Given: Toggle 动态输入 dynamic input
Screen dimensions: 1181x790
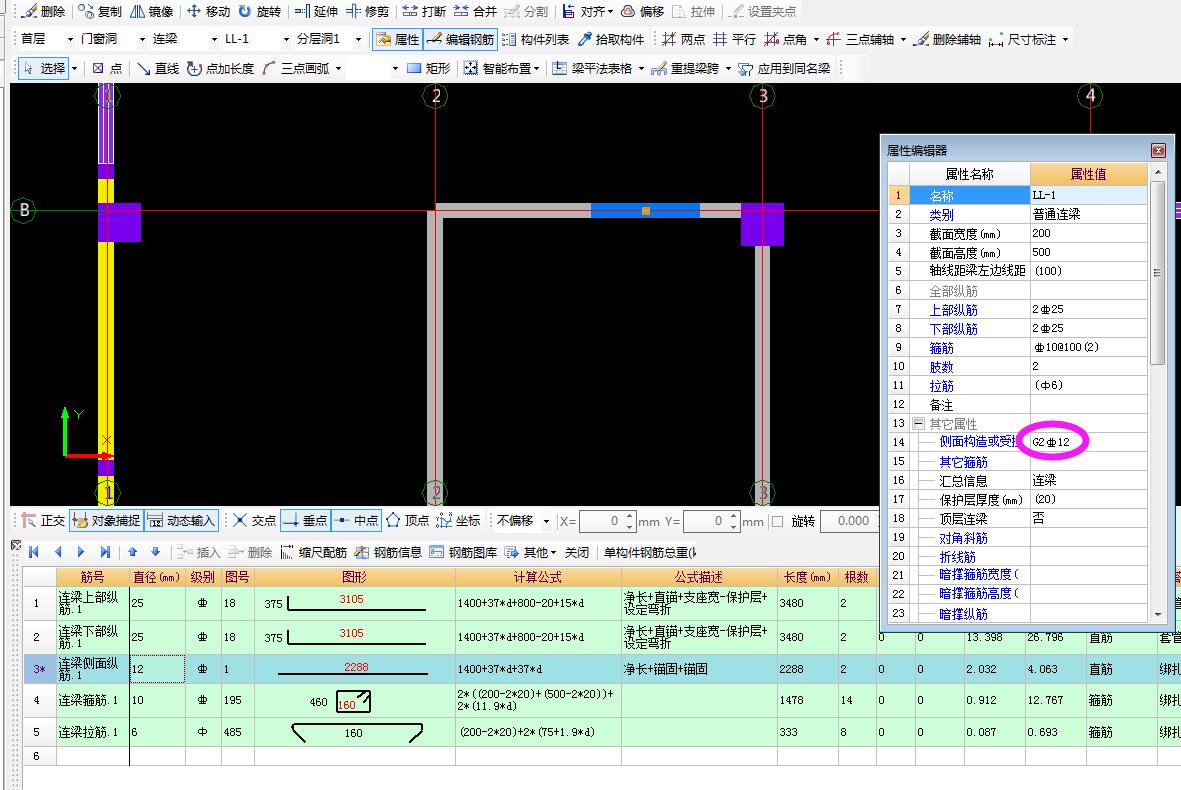Looking at the screenshot, I should pyautogui.click(x=182, y=520).
